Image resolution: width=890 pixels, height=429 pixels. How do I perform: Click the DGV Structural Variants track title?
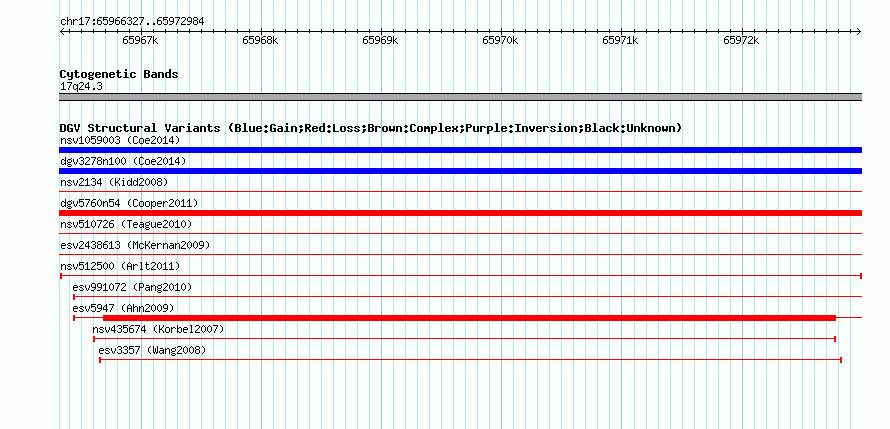coord(371,128)
